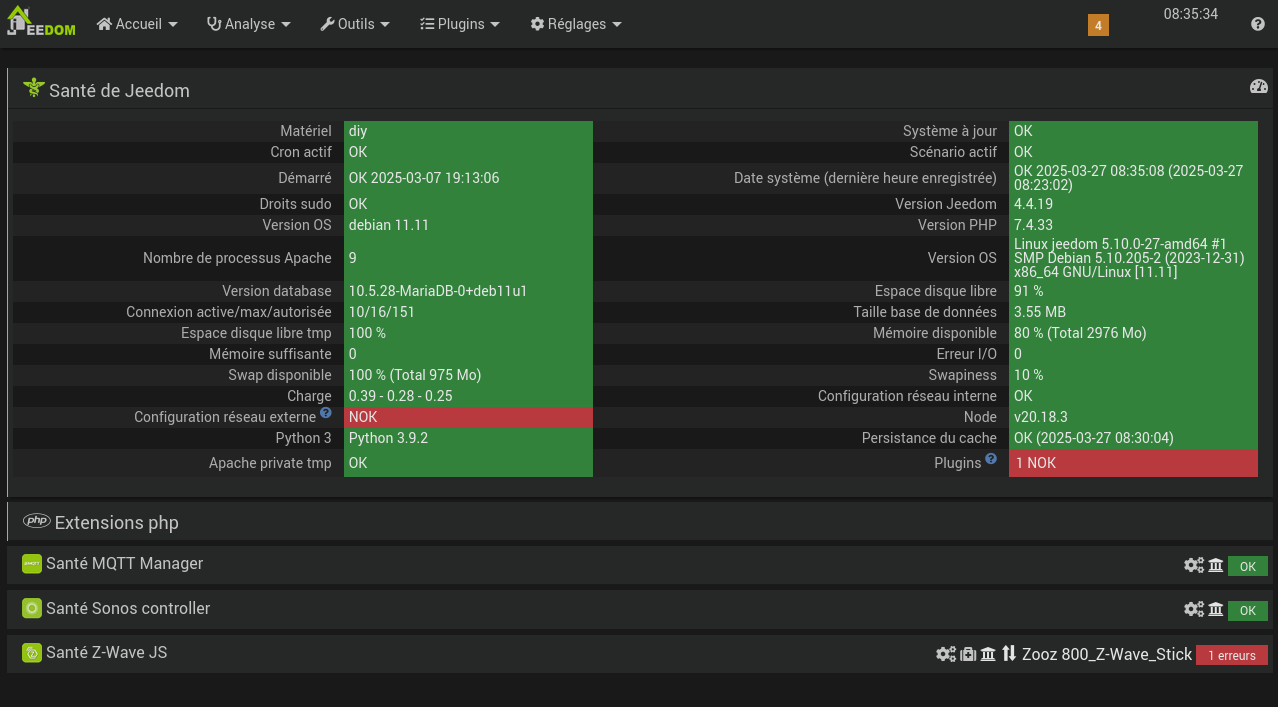Open the Accueil dropdown menu
1278x707 pixels.
pos(137,24)
